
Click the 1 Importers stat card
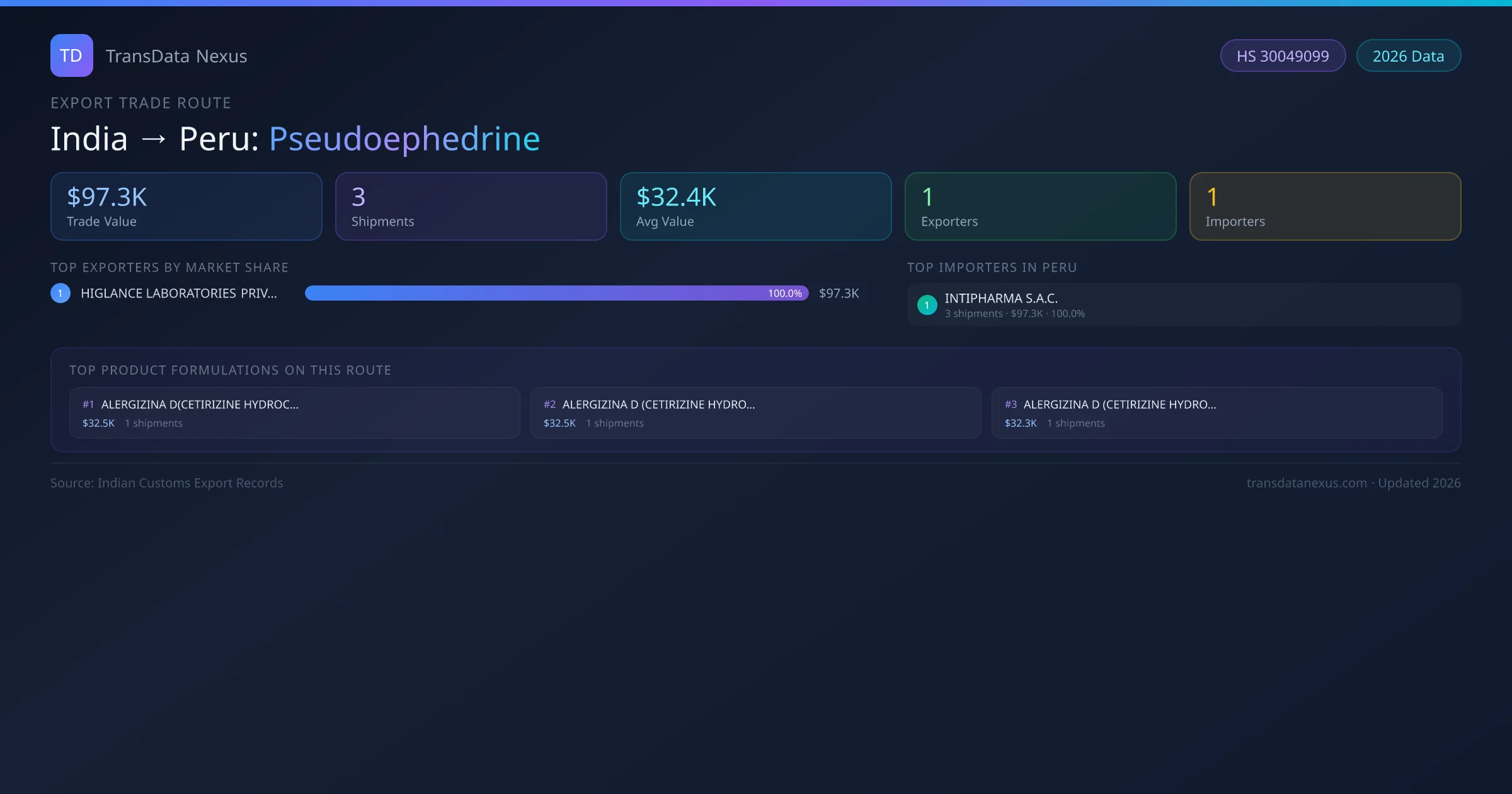1325,207
